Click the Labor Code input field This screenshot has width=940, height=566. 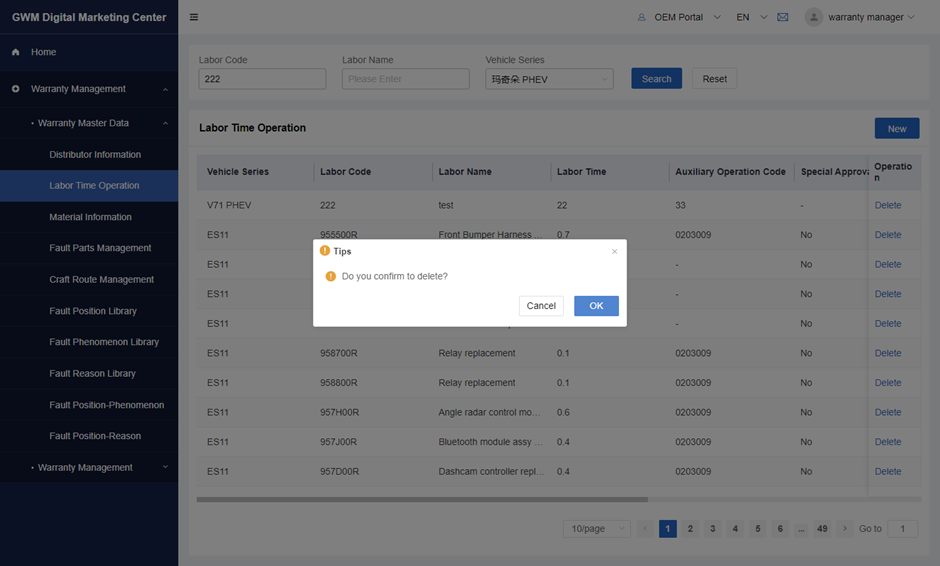pyautogui.click(x=262, y=79)
